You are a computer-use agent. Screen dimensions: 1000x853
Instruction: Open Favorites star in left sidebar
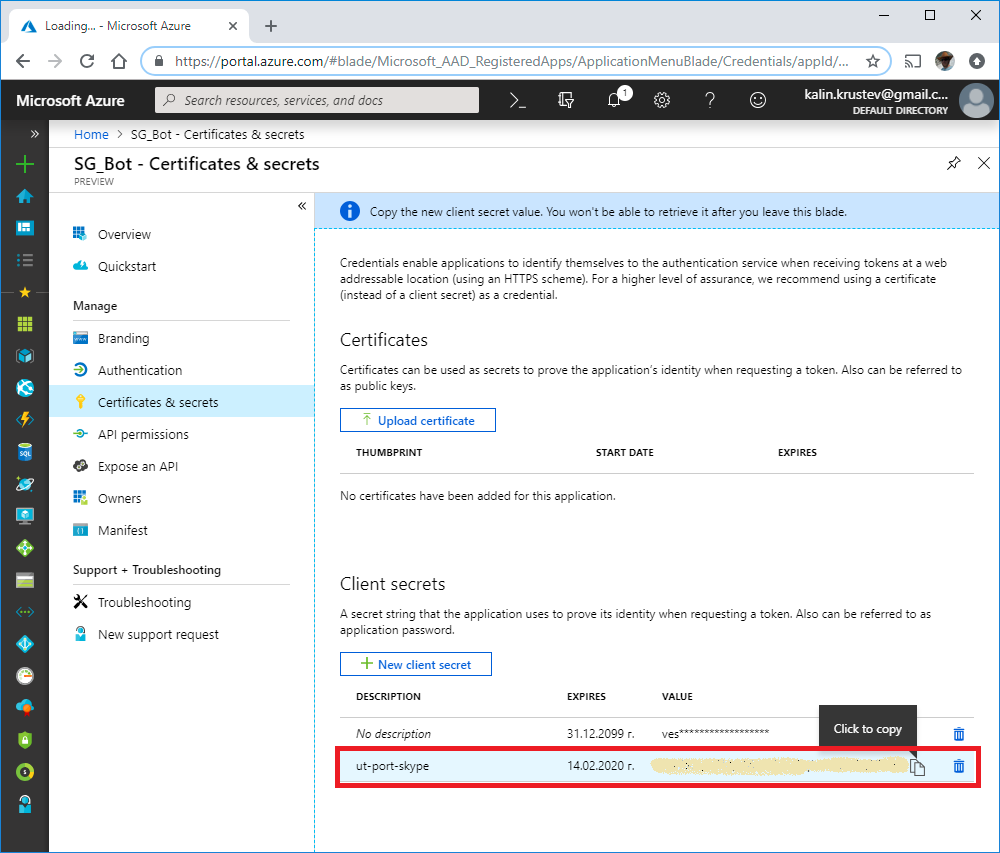(25, 292)
